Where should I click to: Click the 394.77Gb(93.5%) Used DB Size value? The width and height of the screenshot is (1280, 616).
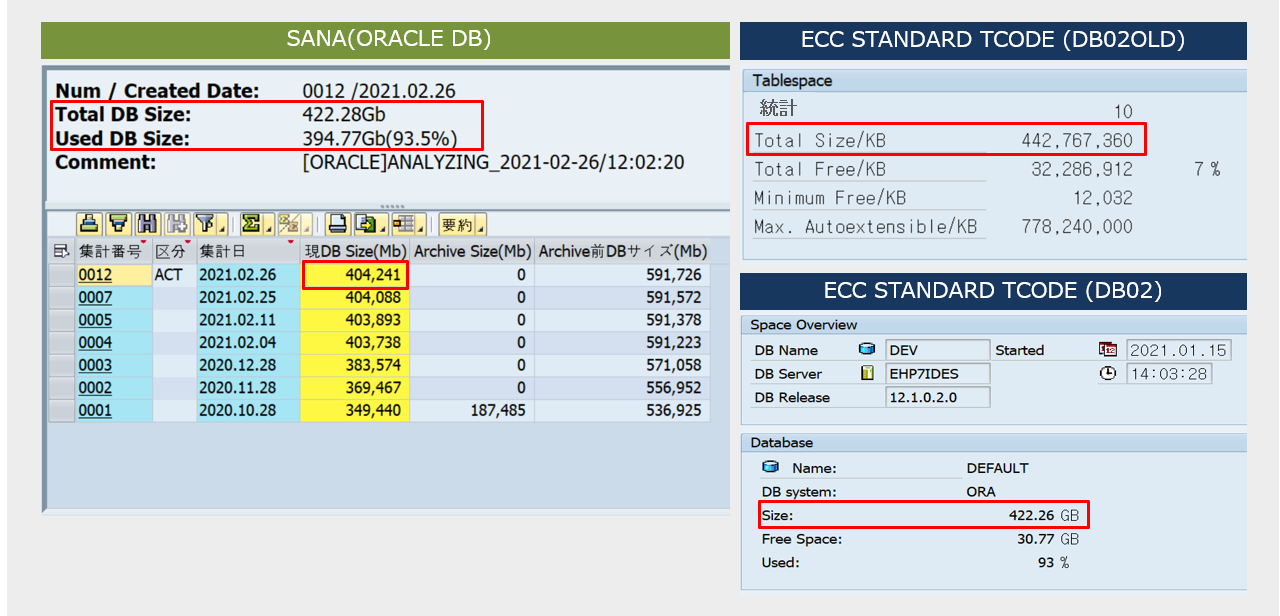380,138
